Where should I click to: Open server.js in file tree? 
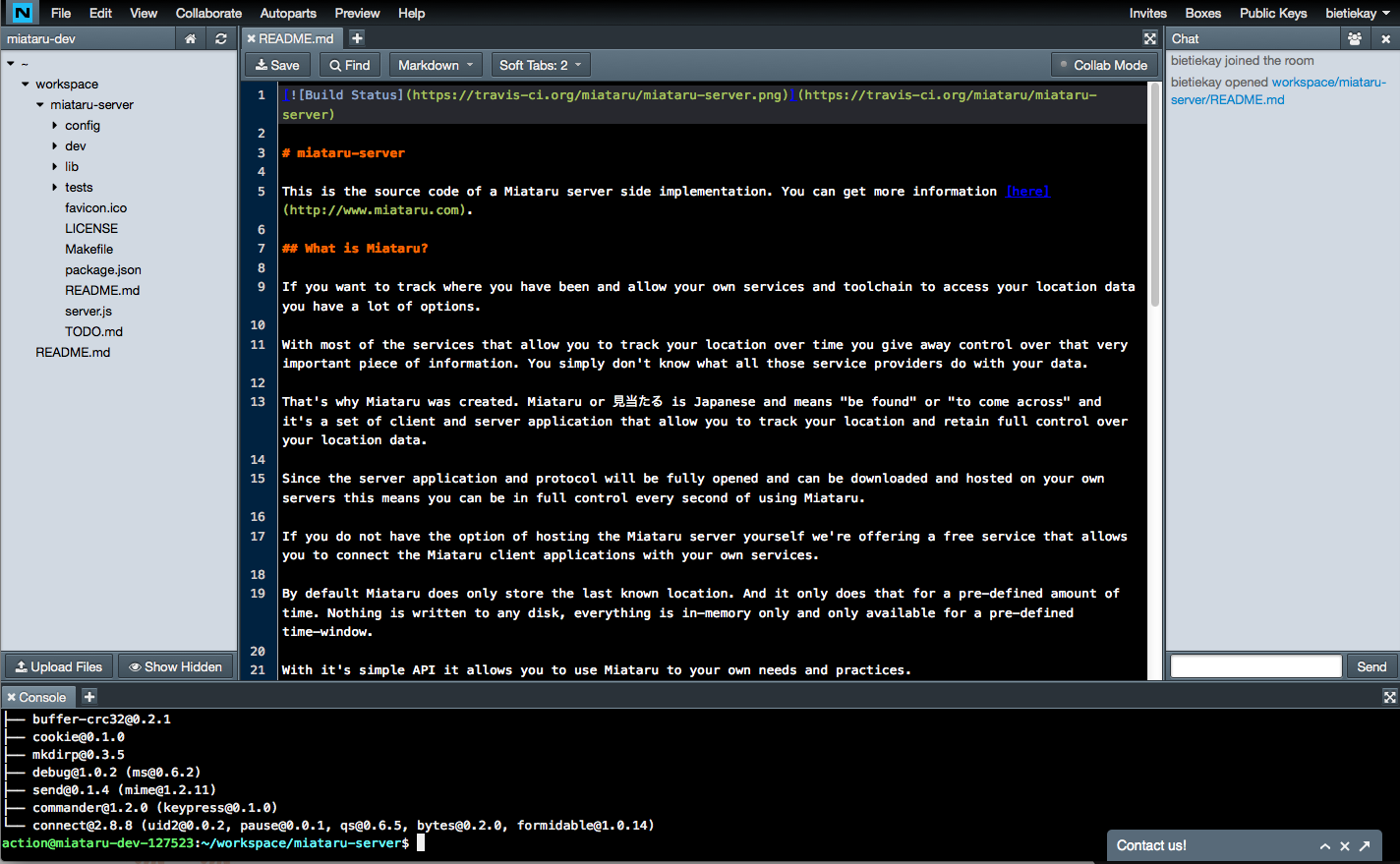(88, 312)
